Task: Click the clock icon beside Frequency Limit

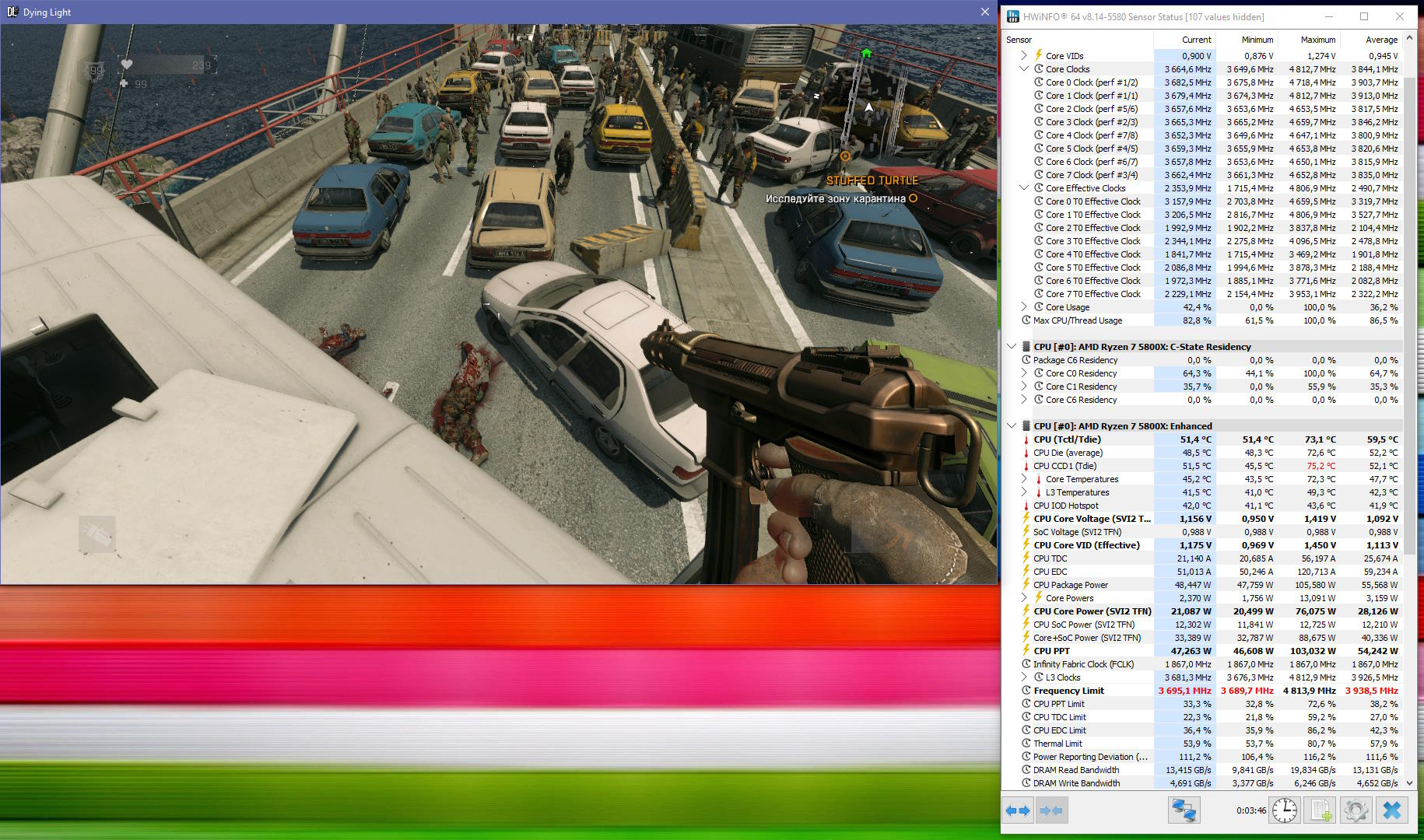Action: point(1026,691)
